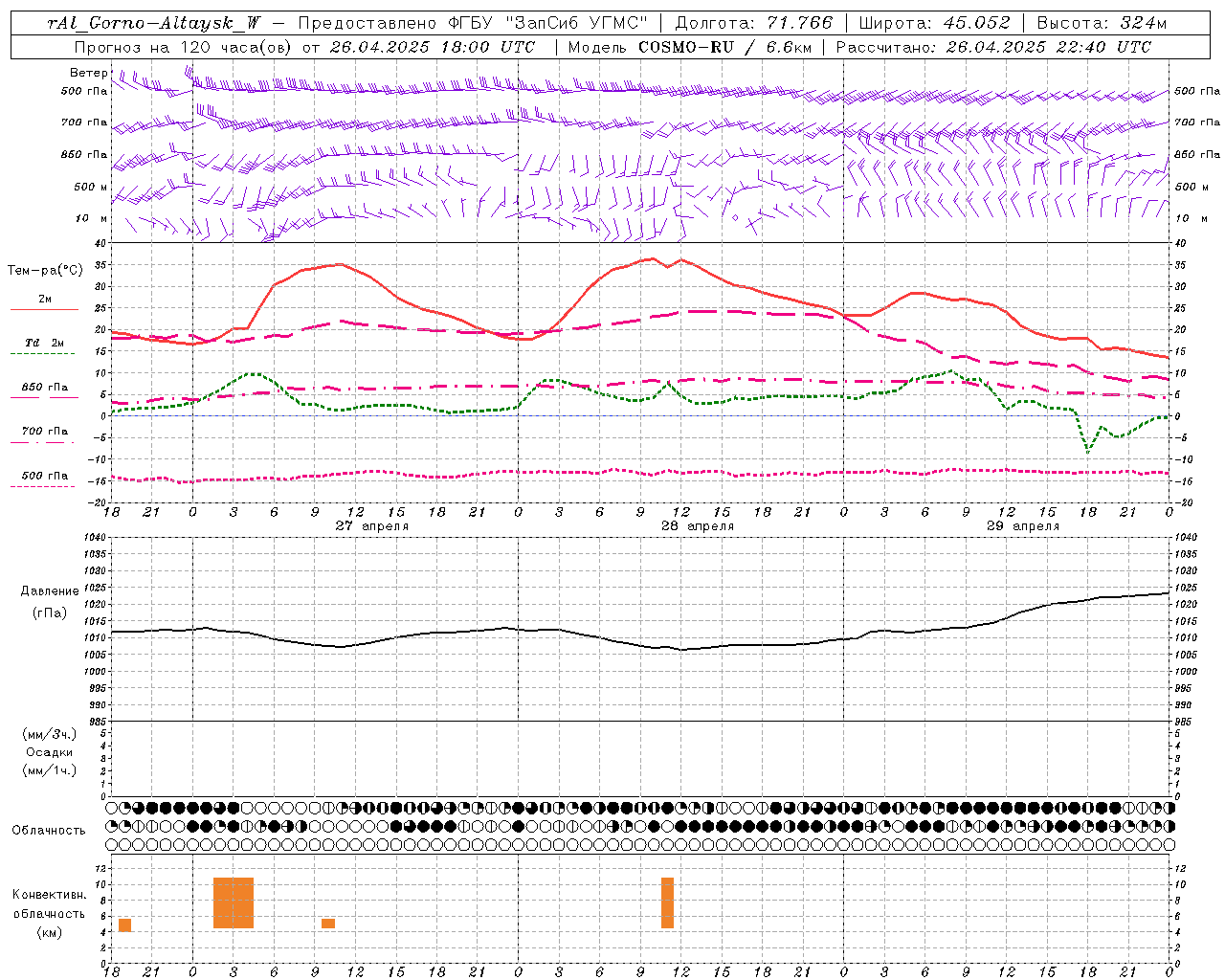Click the 850 гПа temperature legend entry
The height and width of the screenshot is (980, 1225).
45,388
